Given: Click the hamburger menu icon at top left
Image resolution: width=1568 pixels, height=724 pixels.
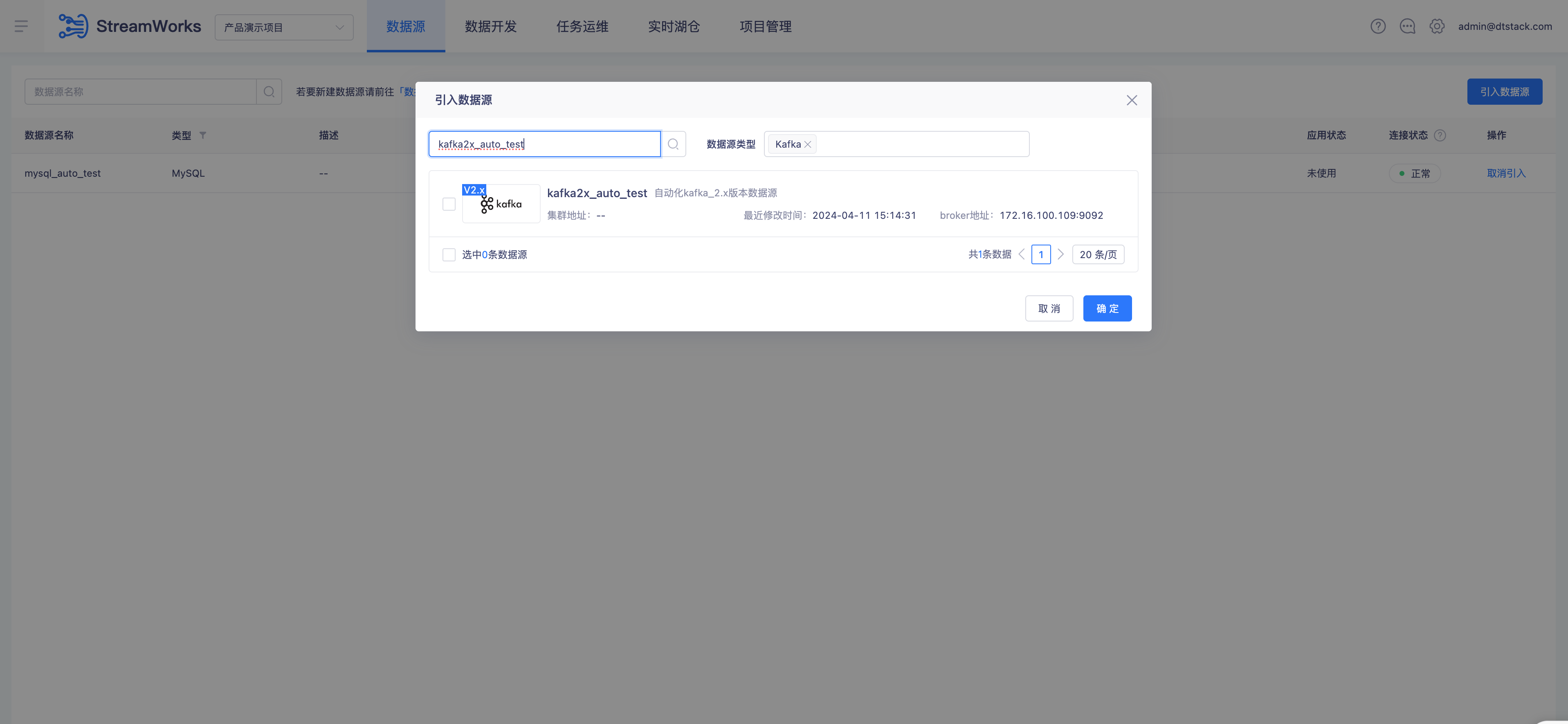Looking at the screenshot, I should (x=21, y=26).
